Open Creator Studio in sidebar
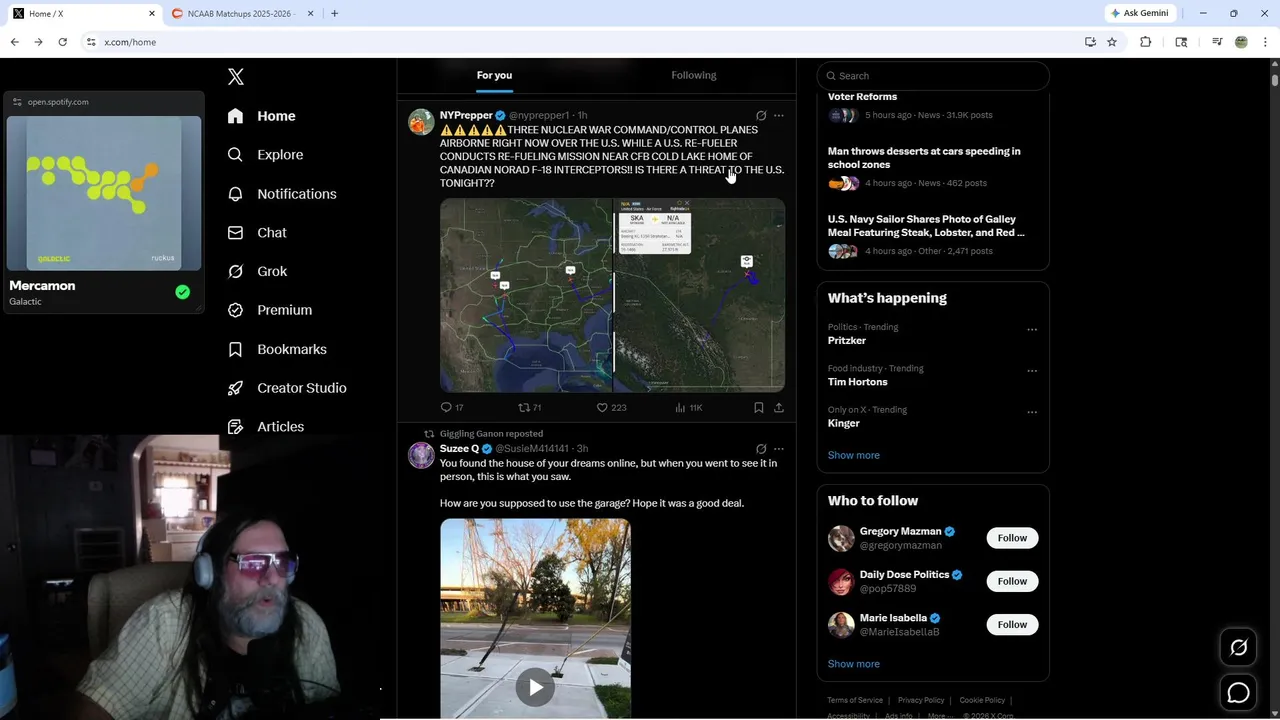Image resolution: width=1280 pixels, height=720 pixels. click(287, 388)
